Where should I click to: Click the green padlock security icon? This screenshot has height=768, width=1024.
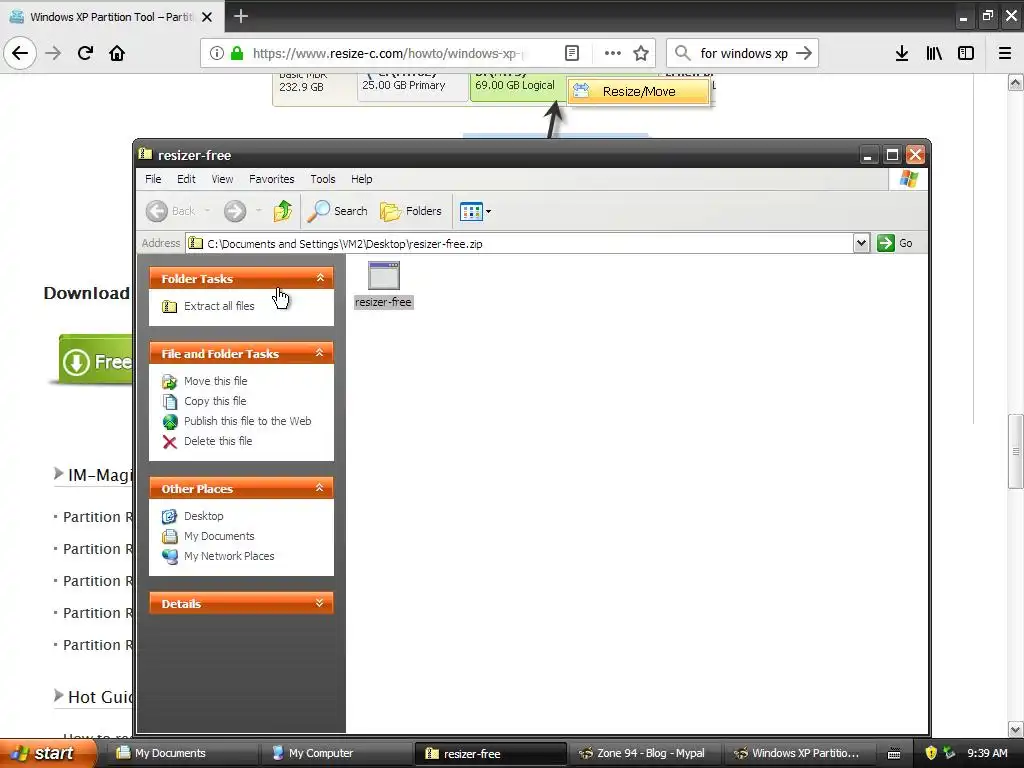236,53
